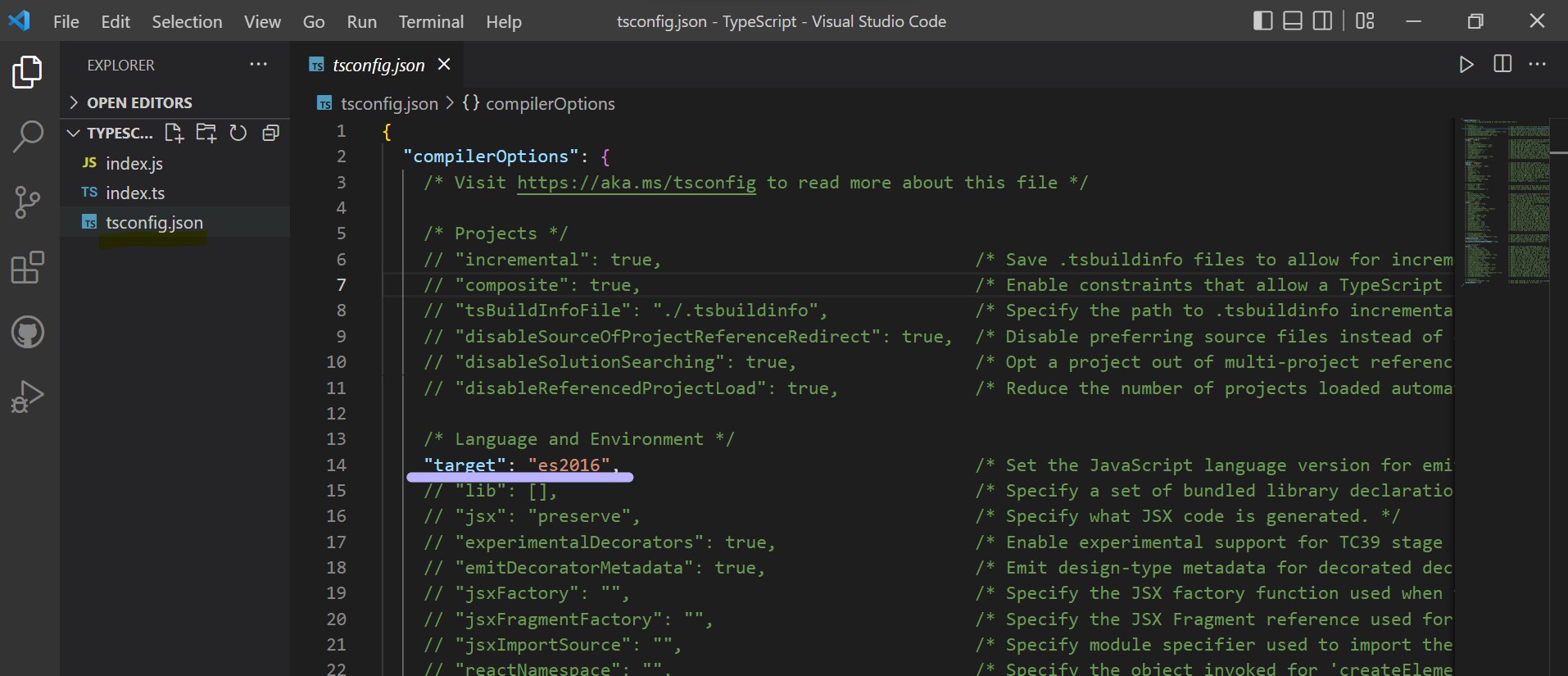1568x676 pixels.
Task: Toggle the bottom panel layout button
Action: tap(1293, 21)
